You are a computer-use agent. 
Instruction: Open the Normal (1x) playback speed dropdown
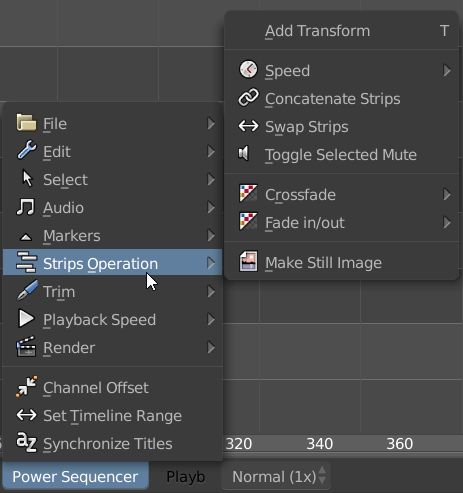276,476
